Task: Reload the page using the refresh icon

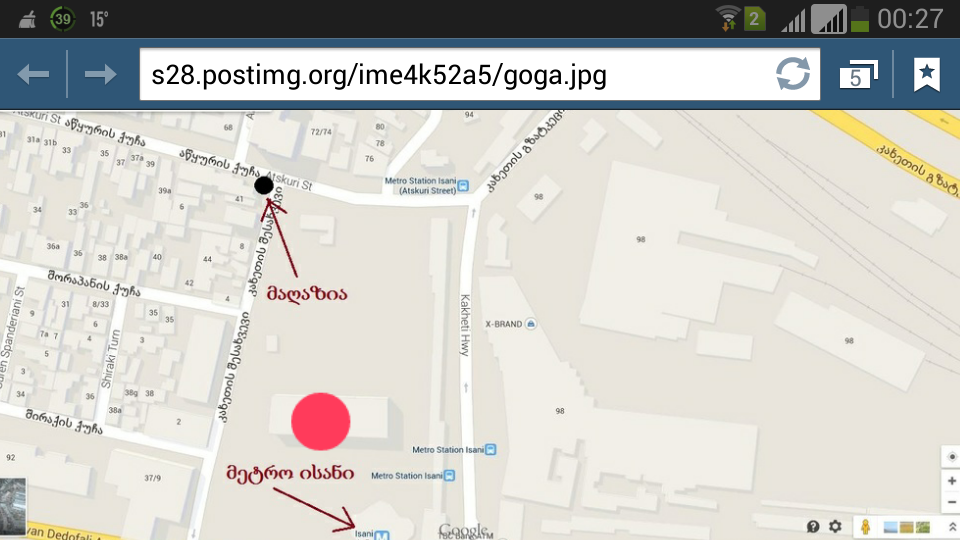Action: click(793, 74)
